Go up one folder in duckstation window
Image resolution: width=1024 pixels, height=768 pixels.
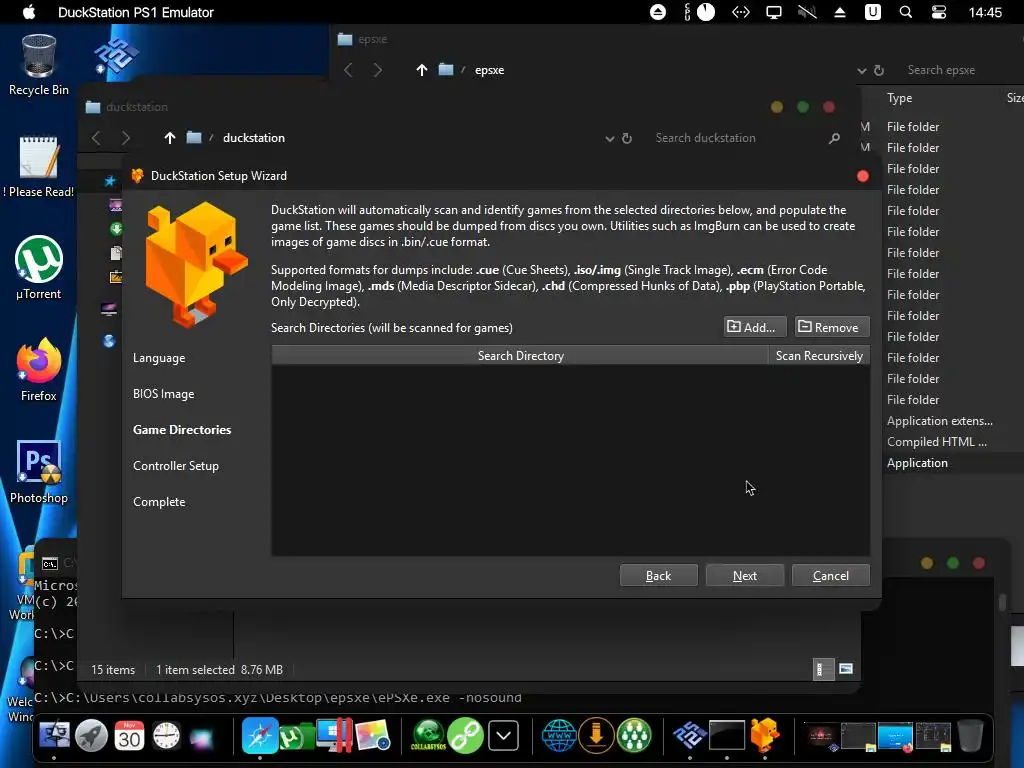click(170, 138)
